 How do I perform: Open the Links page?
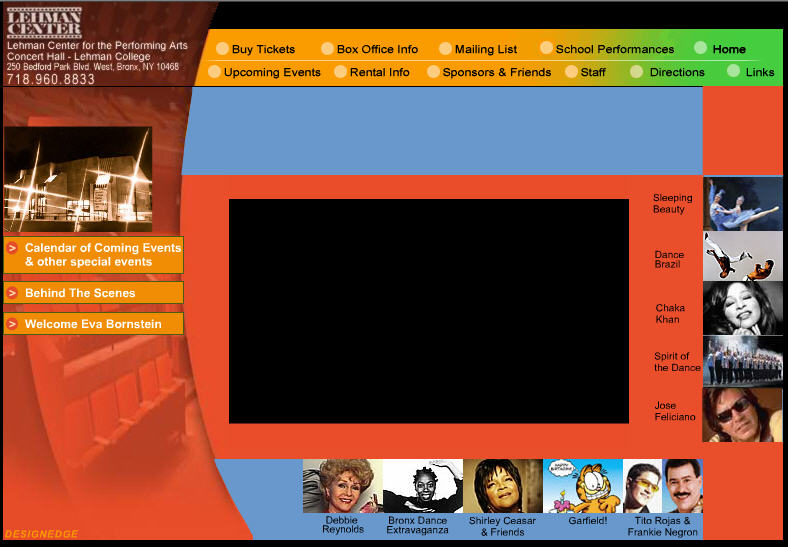pyautogui.click(x=760, y=72)
